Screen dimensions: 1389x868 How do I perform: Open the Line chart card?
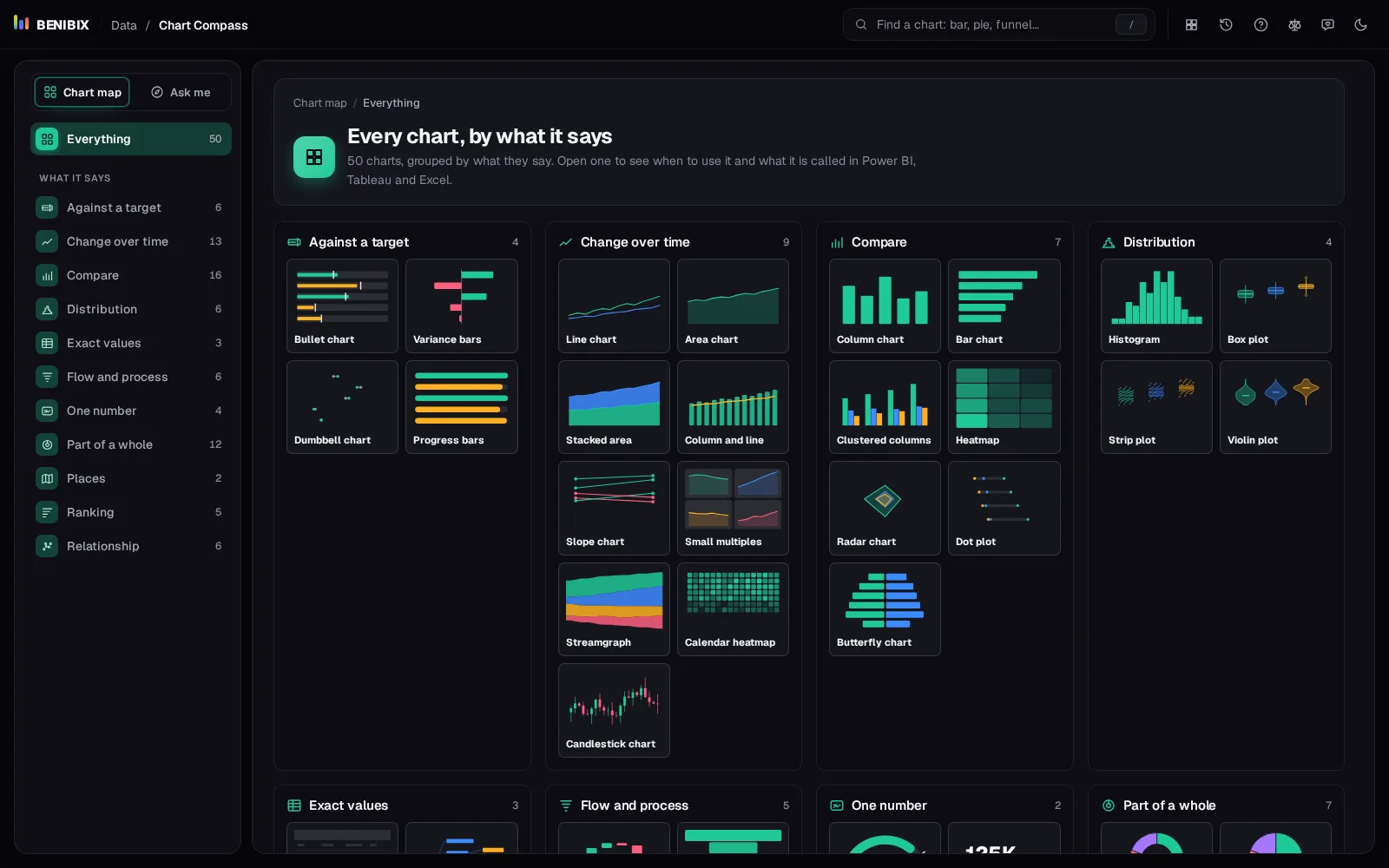tap(614, 306)
